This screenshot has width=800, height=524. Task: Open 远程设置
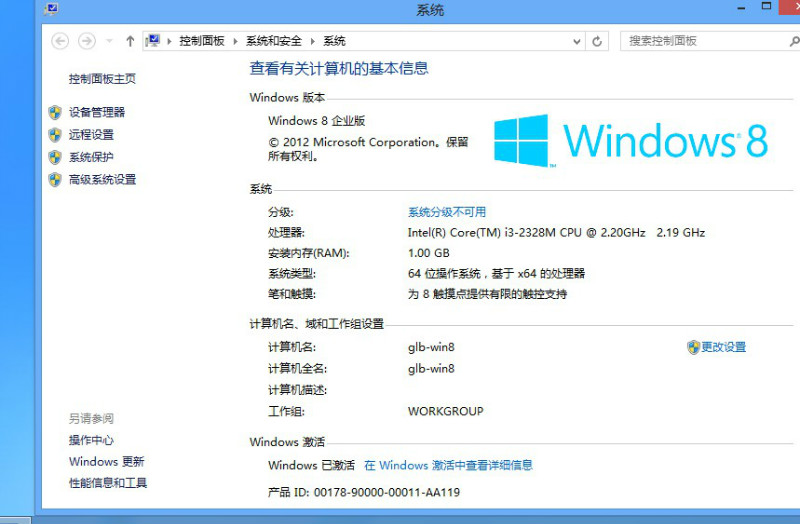coord(91,135)
